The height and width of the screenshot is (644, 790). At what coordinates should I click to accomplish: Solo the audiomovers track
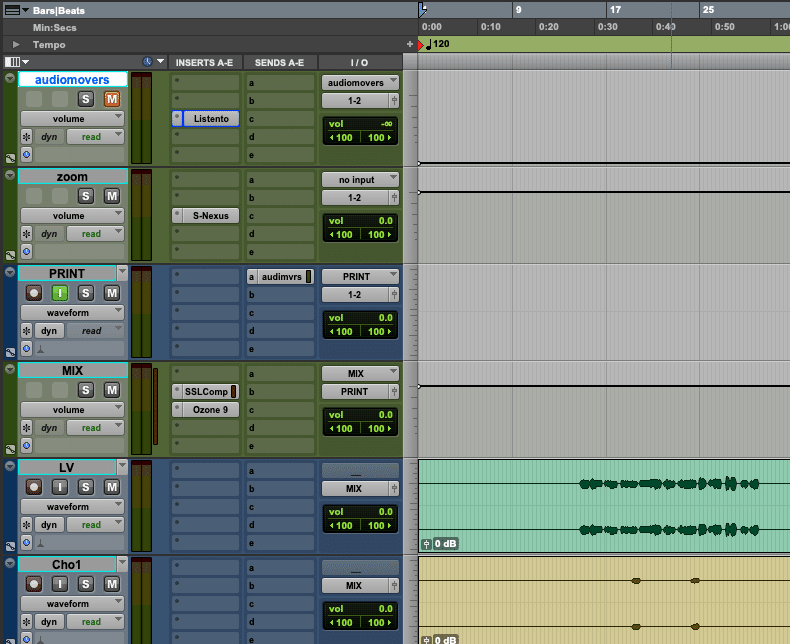(x=86, y=99)
